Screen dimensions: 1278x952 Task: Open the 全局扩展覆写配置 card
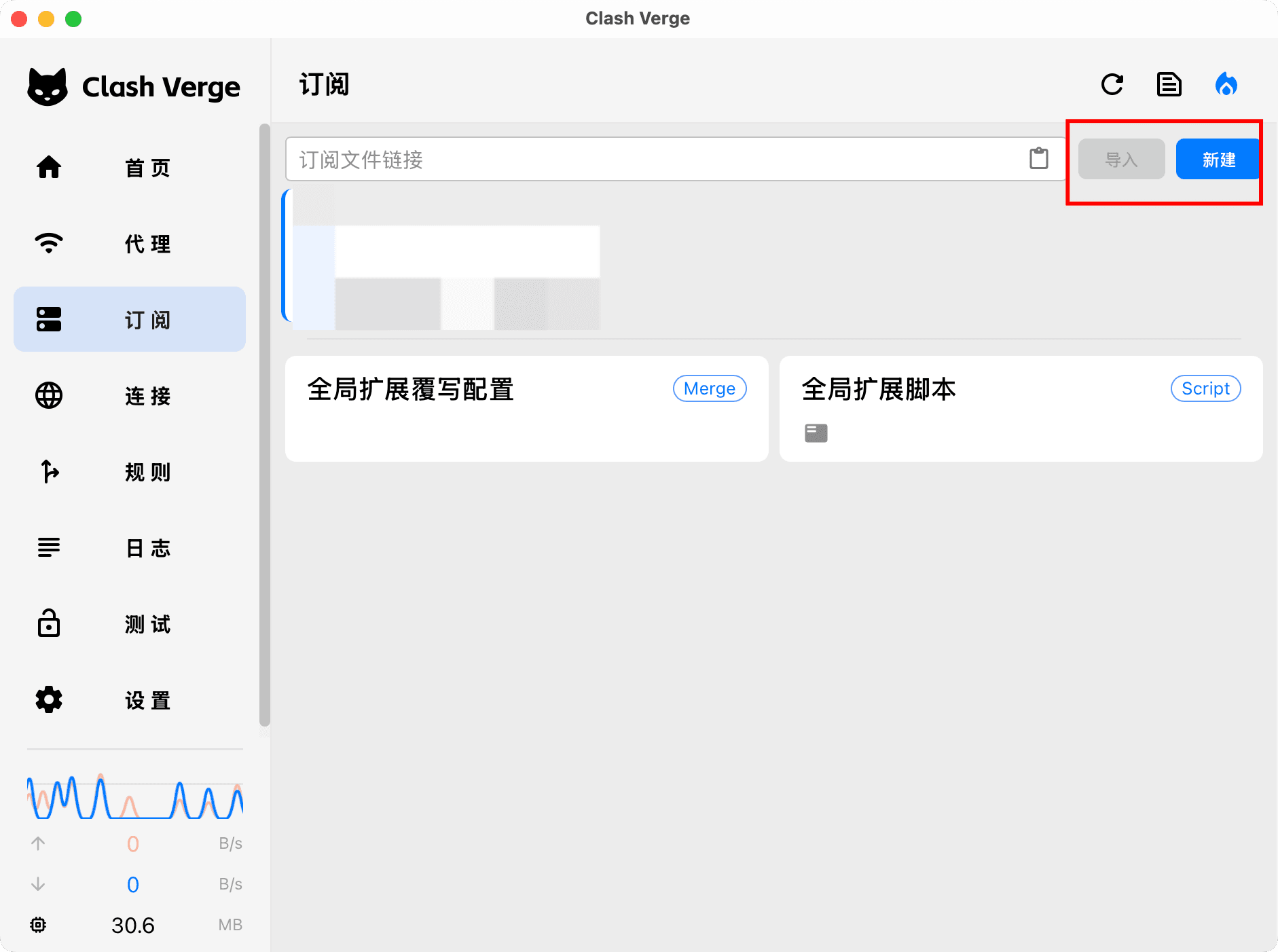527,409
